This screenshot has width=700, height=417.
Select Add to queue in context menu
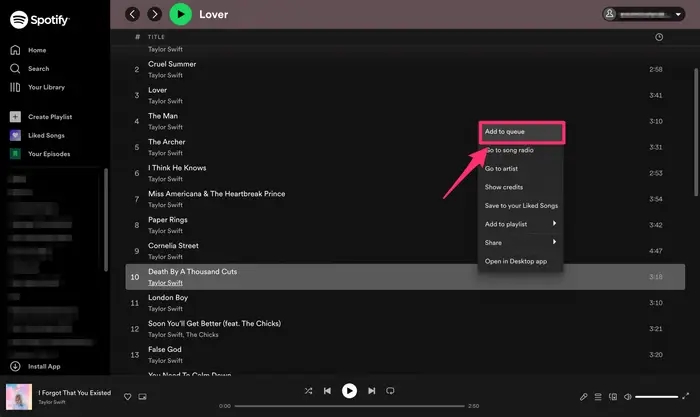point(520,132)
